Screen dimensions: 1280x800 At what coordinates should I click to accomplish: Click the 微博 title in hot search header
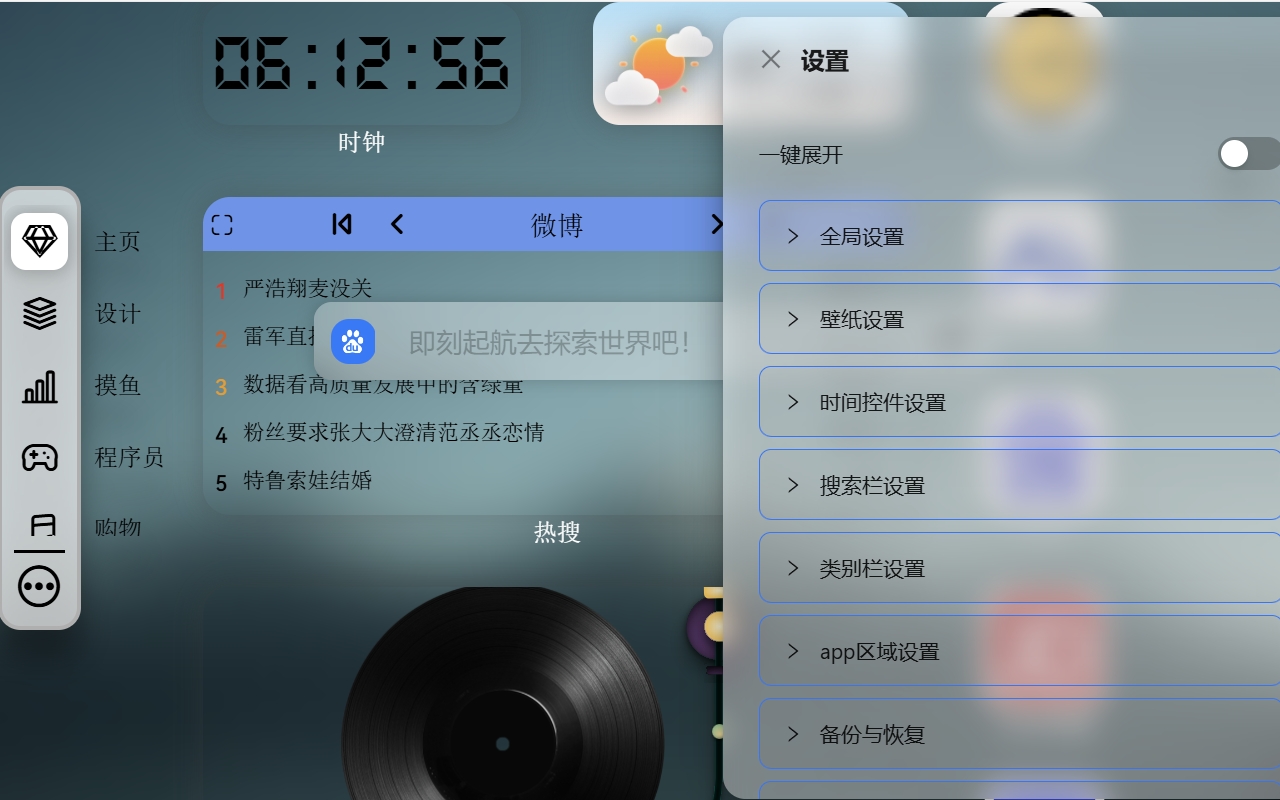(x=557, y=225)
